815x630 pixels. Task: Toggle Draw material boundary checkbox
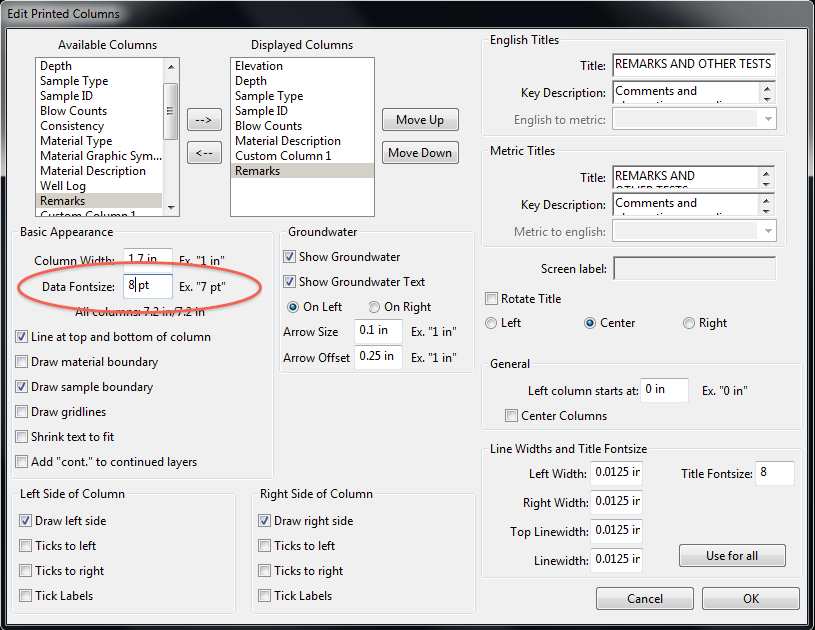click(22, 362)
